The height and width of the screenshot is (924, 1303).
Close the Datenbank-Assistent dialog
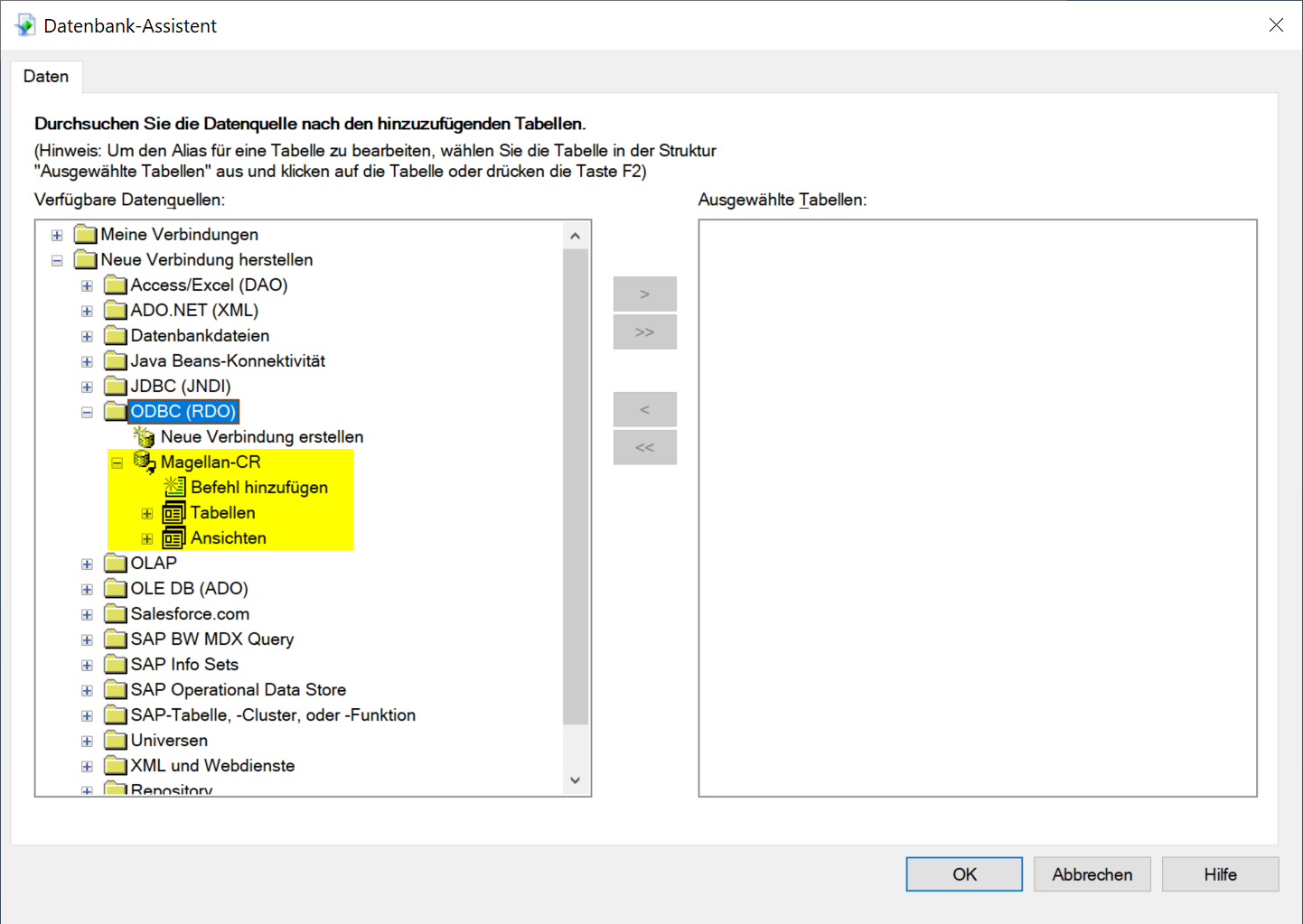click(1276, 25)
